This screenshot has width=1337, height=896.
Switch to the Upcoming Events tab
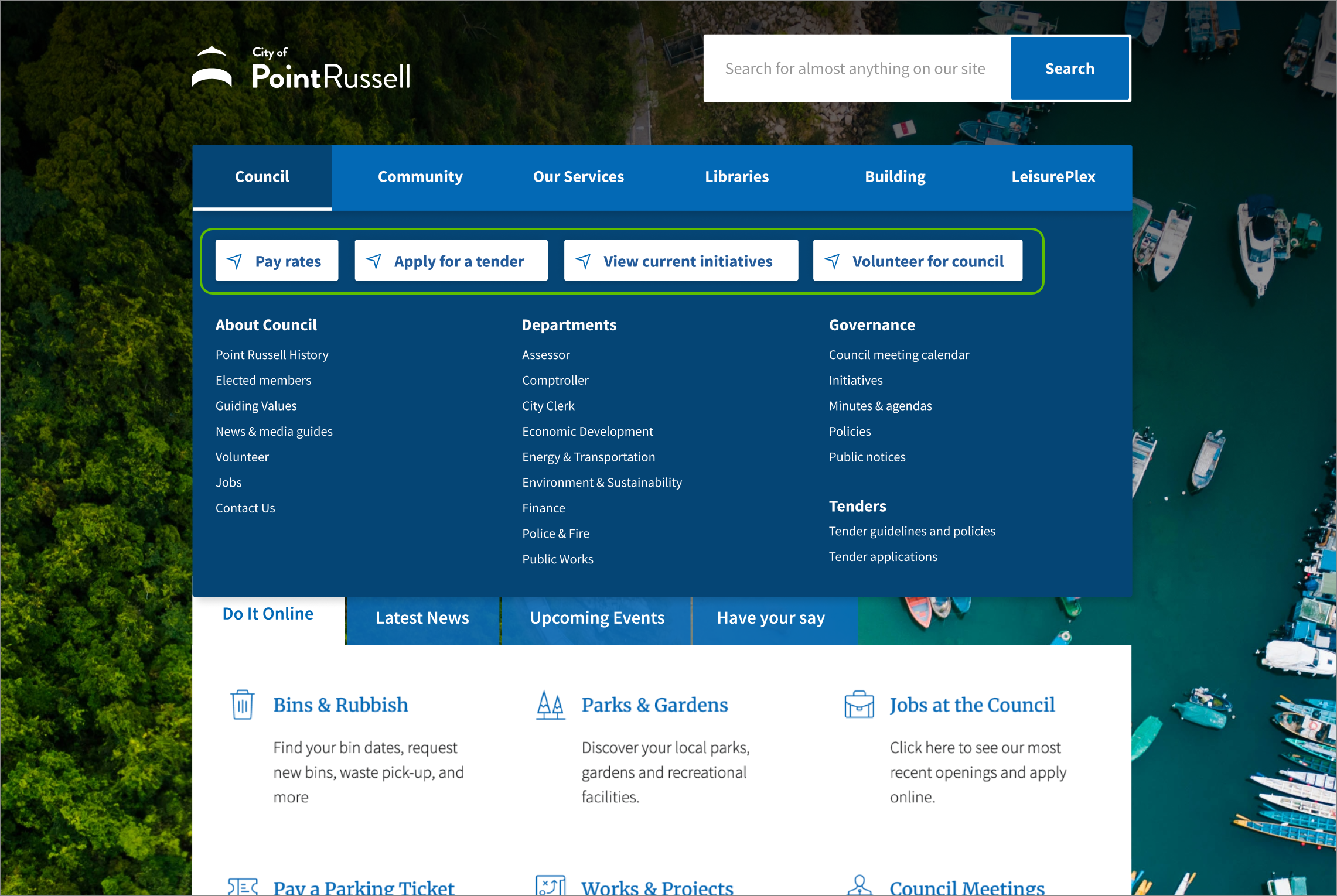596,618
